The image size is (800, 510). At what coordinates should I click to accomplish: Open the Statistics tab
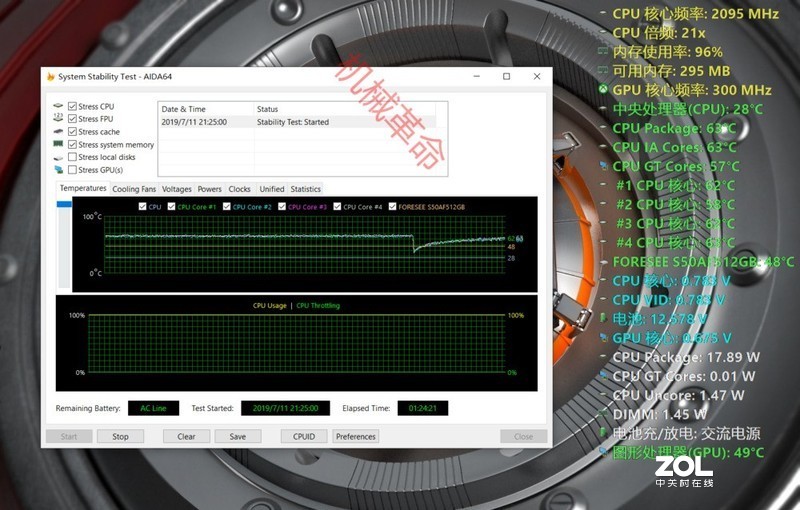coord(306,189)
